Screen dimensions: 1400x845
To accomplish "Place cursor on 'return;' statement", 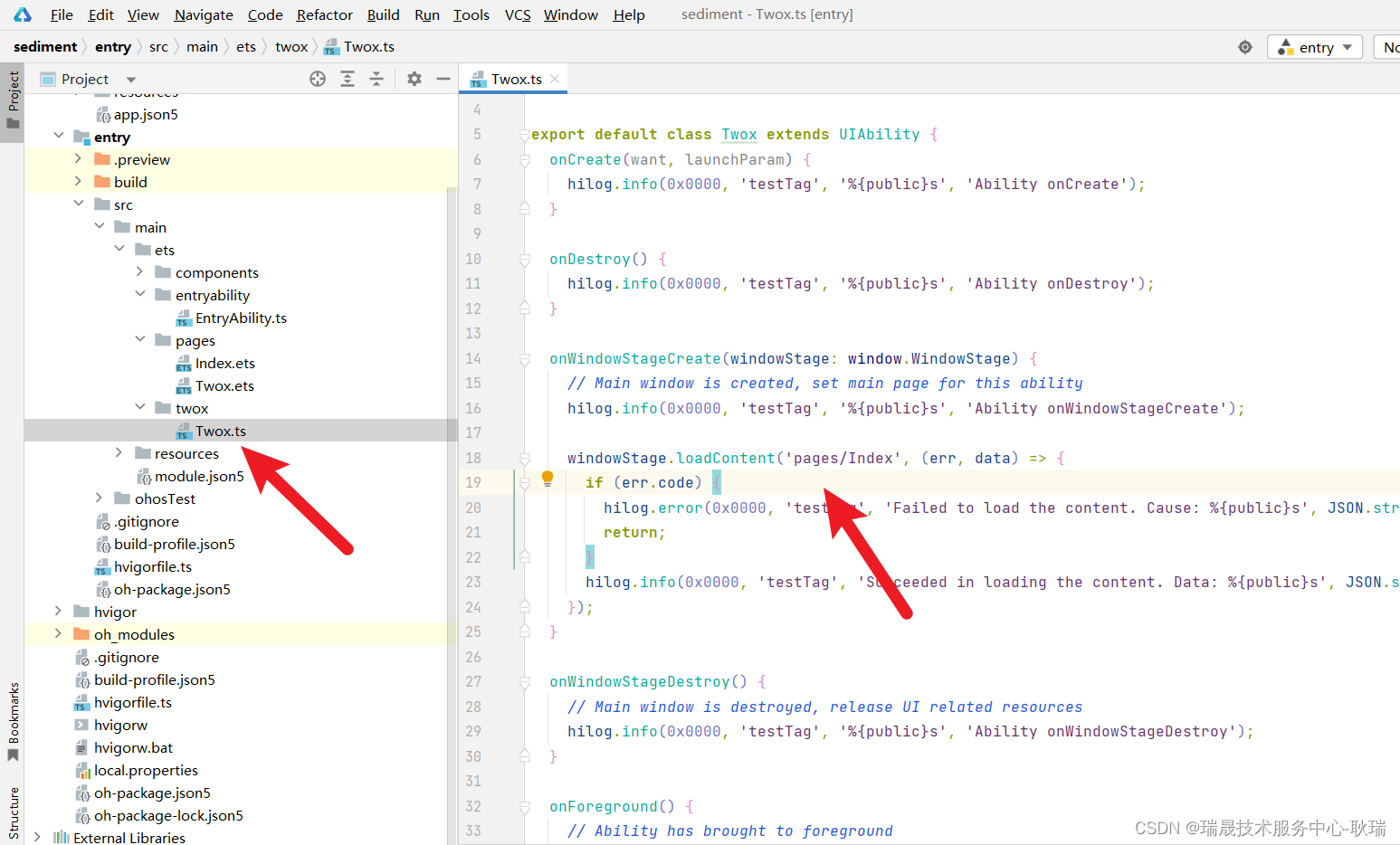I will 633,532.
